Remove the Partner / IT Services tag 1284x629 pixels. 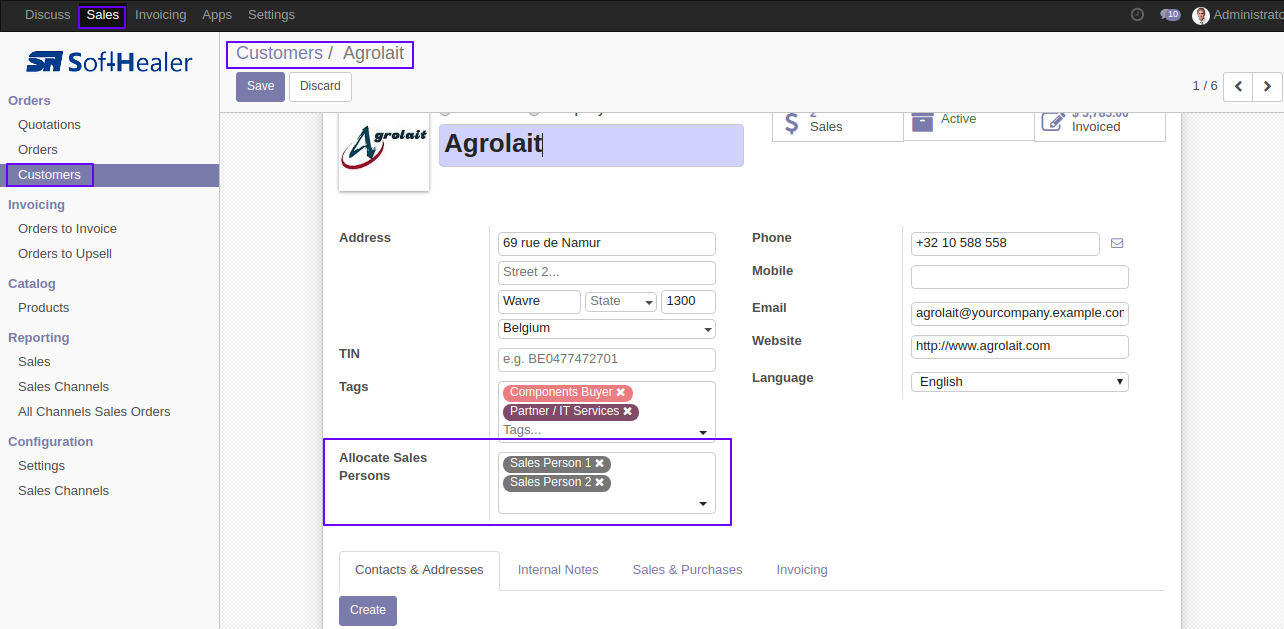[x=627, y=412]
